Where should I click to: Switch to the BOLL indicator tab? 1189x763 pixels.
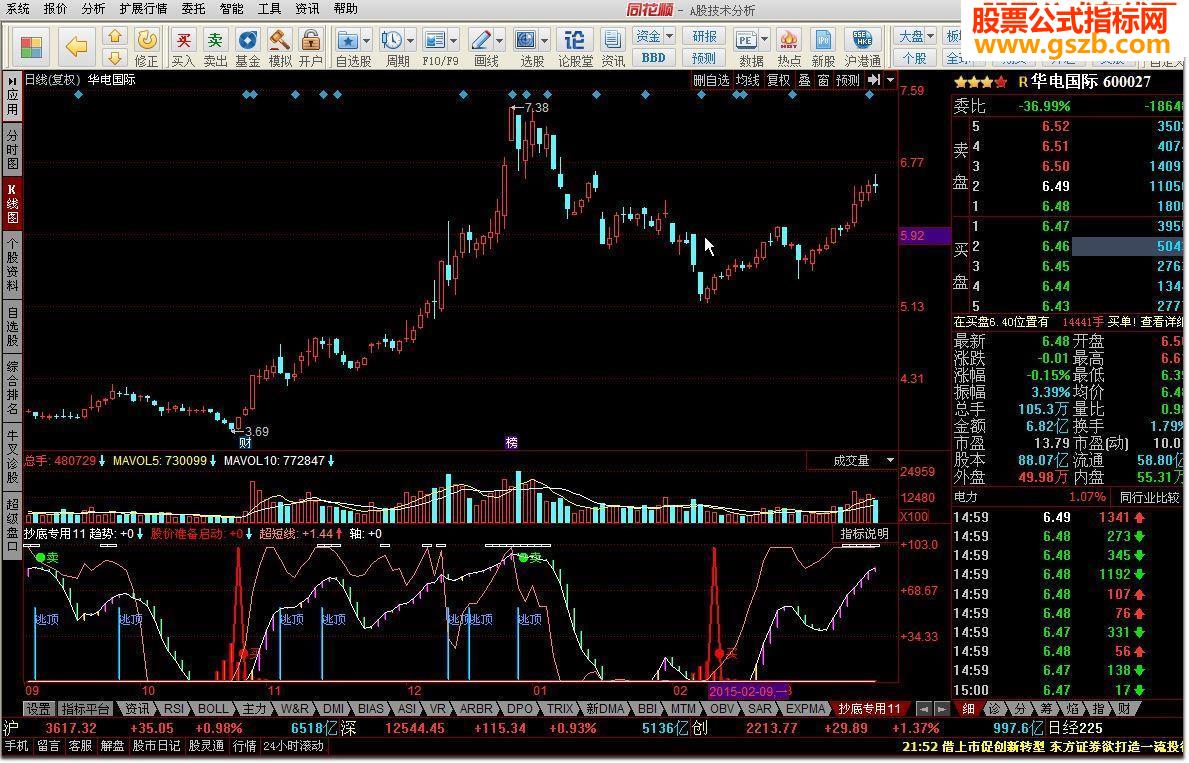[213, 708]
